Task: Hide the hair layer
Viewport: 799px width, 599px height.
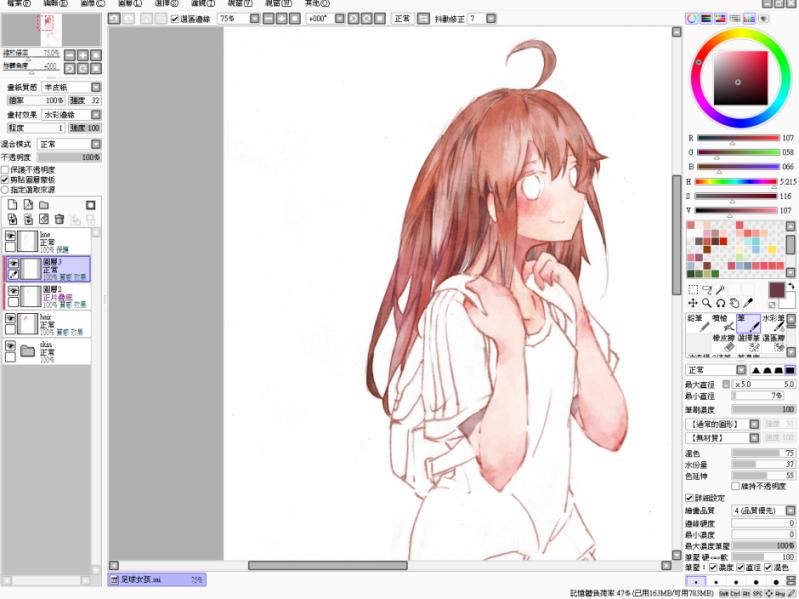Action: point(10,318)
